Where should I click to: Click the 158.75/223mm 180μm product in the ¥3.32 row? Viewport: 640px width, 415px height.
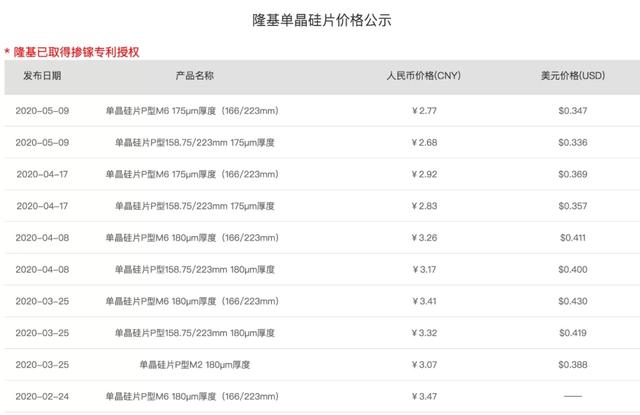click(194, 333)
